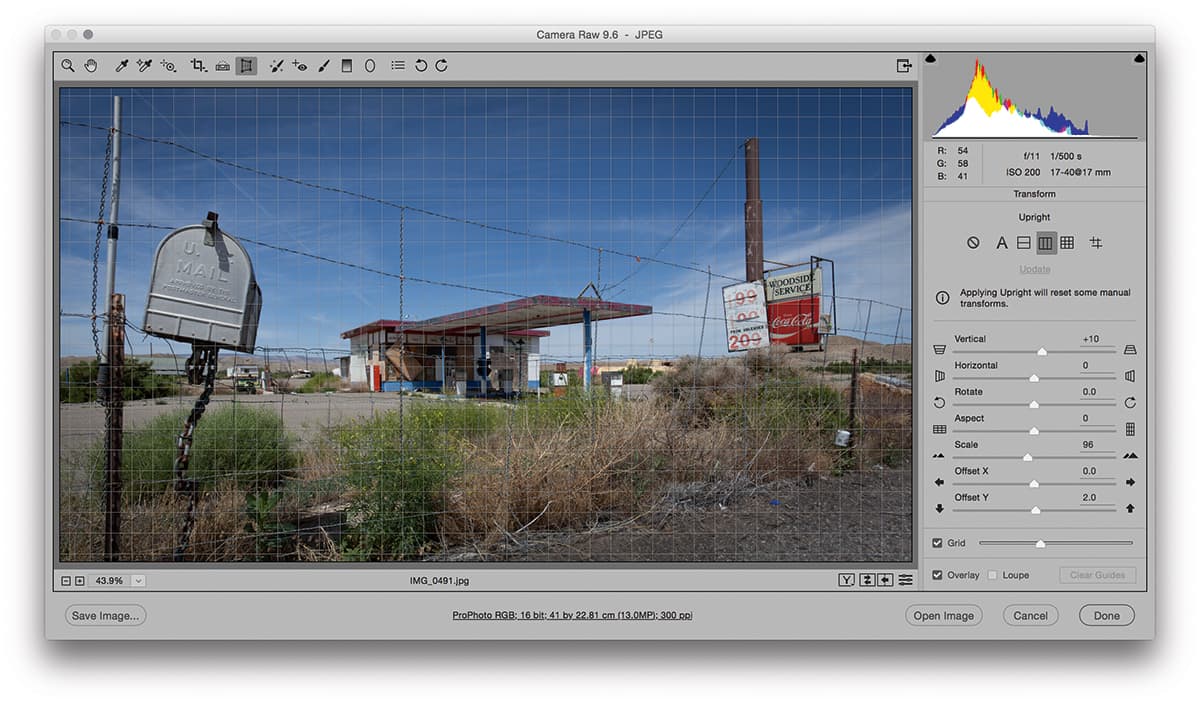Click the wide aspect icon beside Aspect

tap(939, 429)
